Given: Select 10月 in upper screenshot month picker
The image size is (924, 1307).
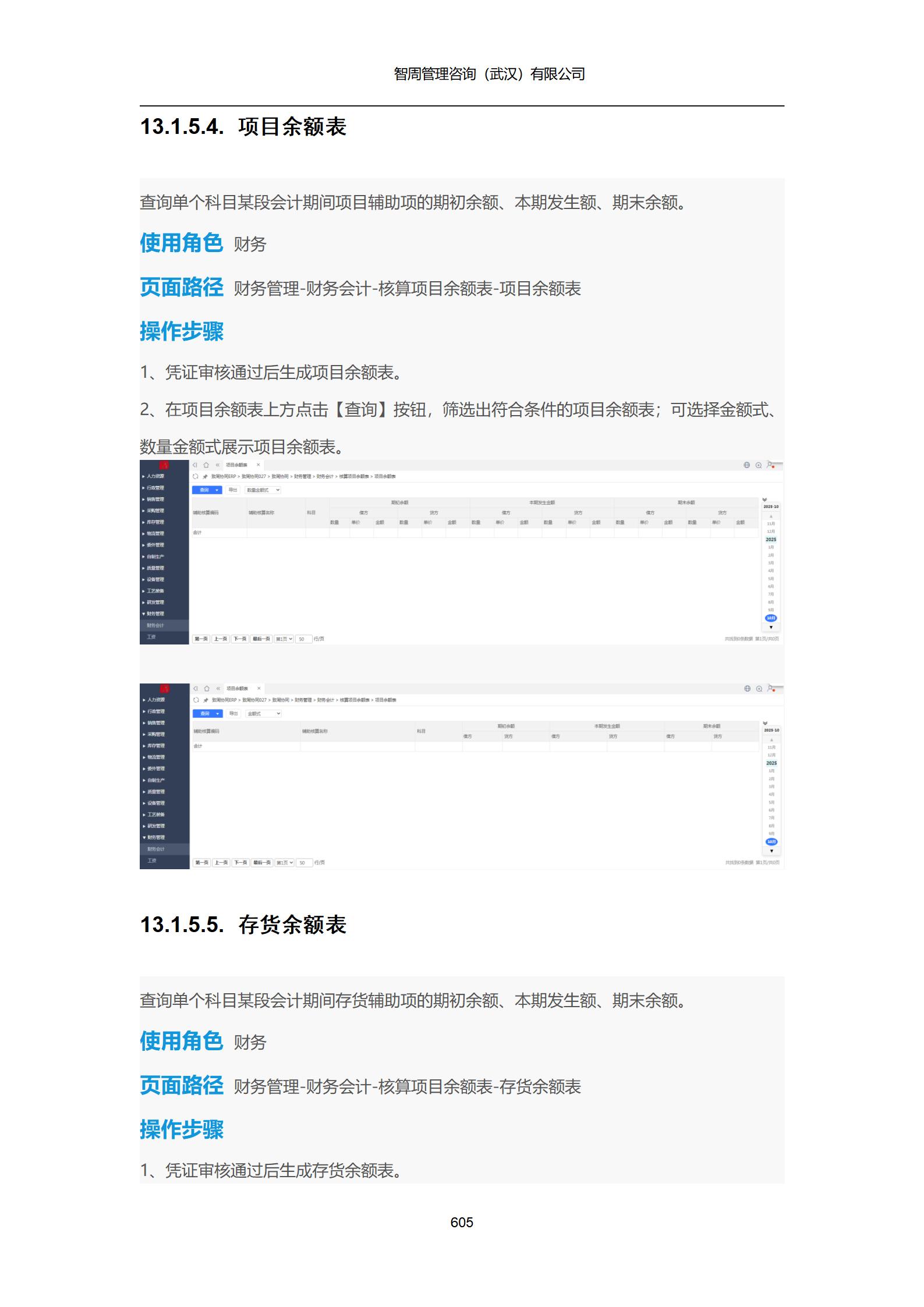Looking at the screenshot, I should point(771,618).
